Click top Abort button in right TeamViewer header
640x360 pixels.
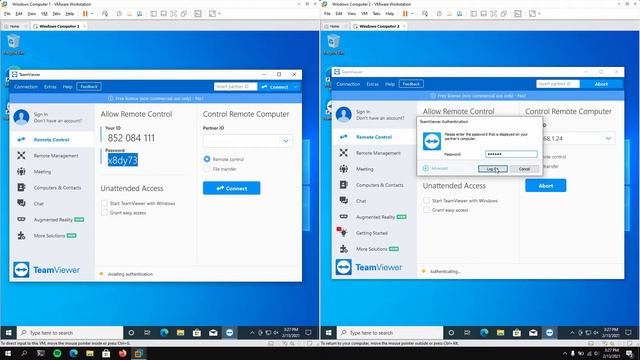click(601, 84)
